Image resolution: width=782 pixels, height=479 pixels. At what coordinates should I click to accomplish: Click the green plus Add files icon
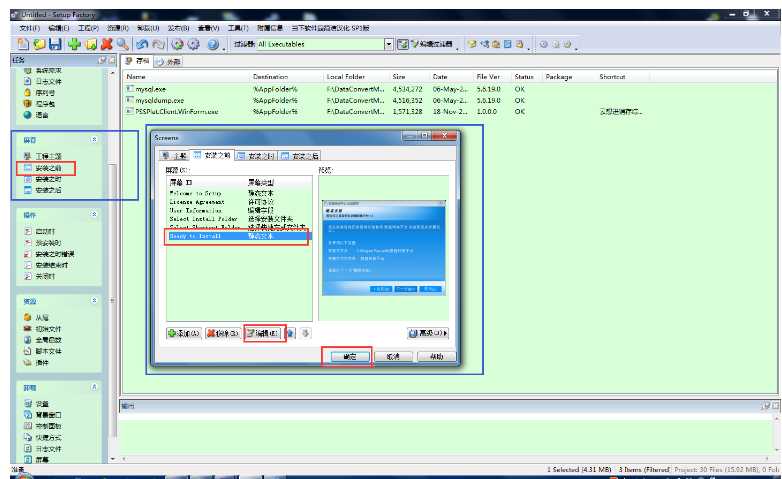[x=74, y=44]
